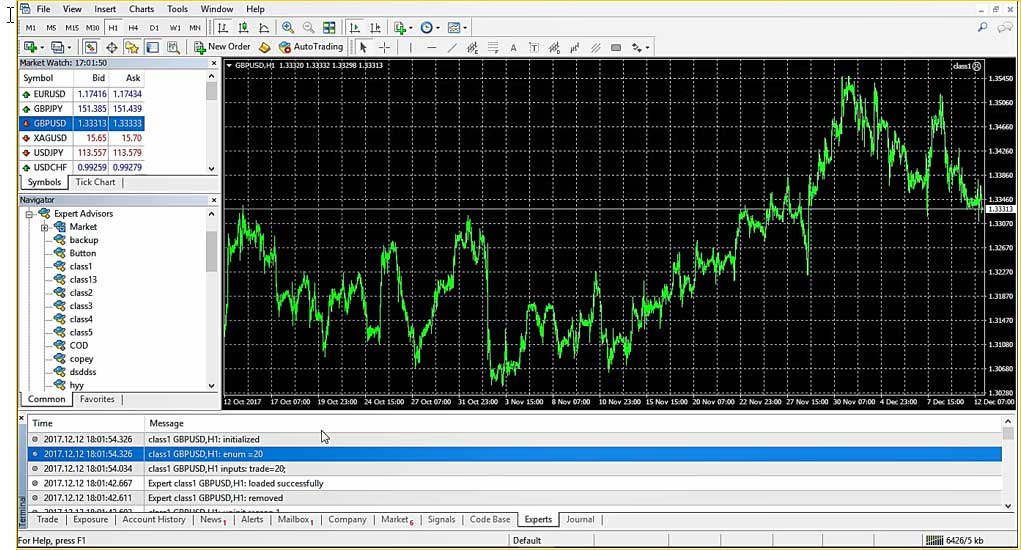Screen dimensions: 1021x550
Task: Open the Journal tab in Terminal
Action: (x=580, y=519)
